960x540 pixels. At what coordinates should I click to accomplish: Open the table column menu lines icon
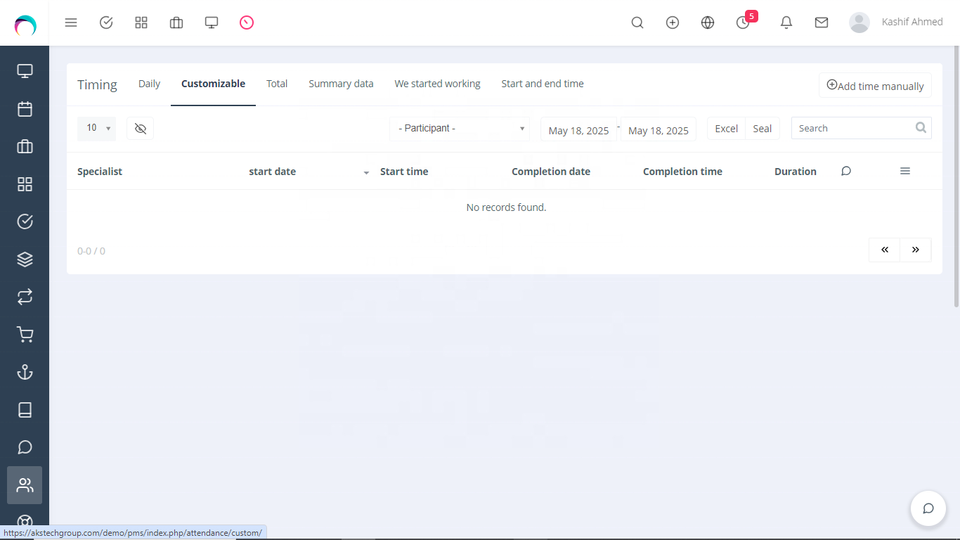coord(905,172)
